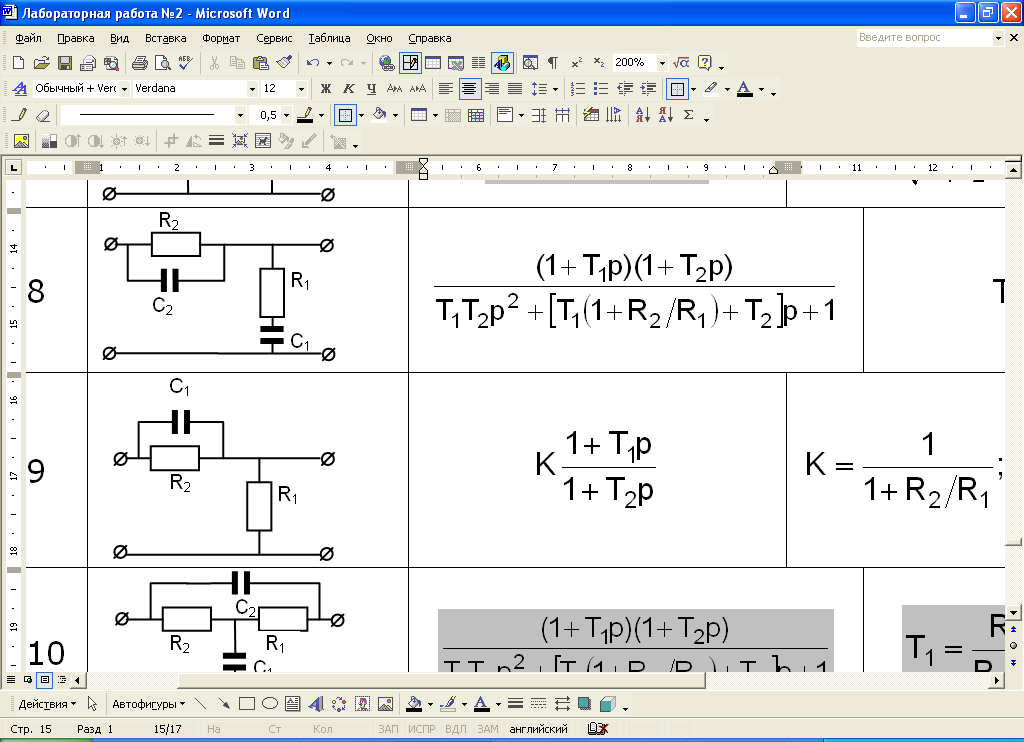Draw a rectangle shape
The width and height of the screenshot is (1024, 742).
[247, 704]
